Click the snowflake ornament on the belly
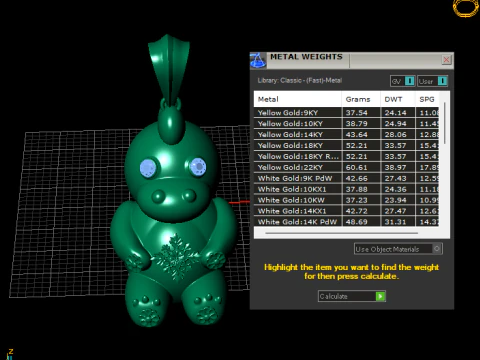 175,256
